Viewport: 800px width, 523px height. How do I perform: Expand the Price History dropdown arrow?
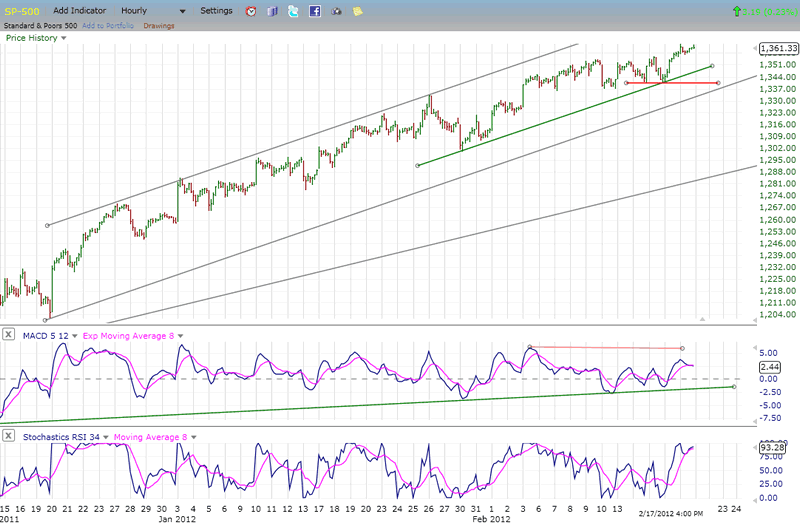pyautogui.click(x=64, y=38)
